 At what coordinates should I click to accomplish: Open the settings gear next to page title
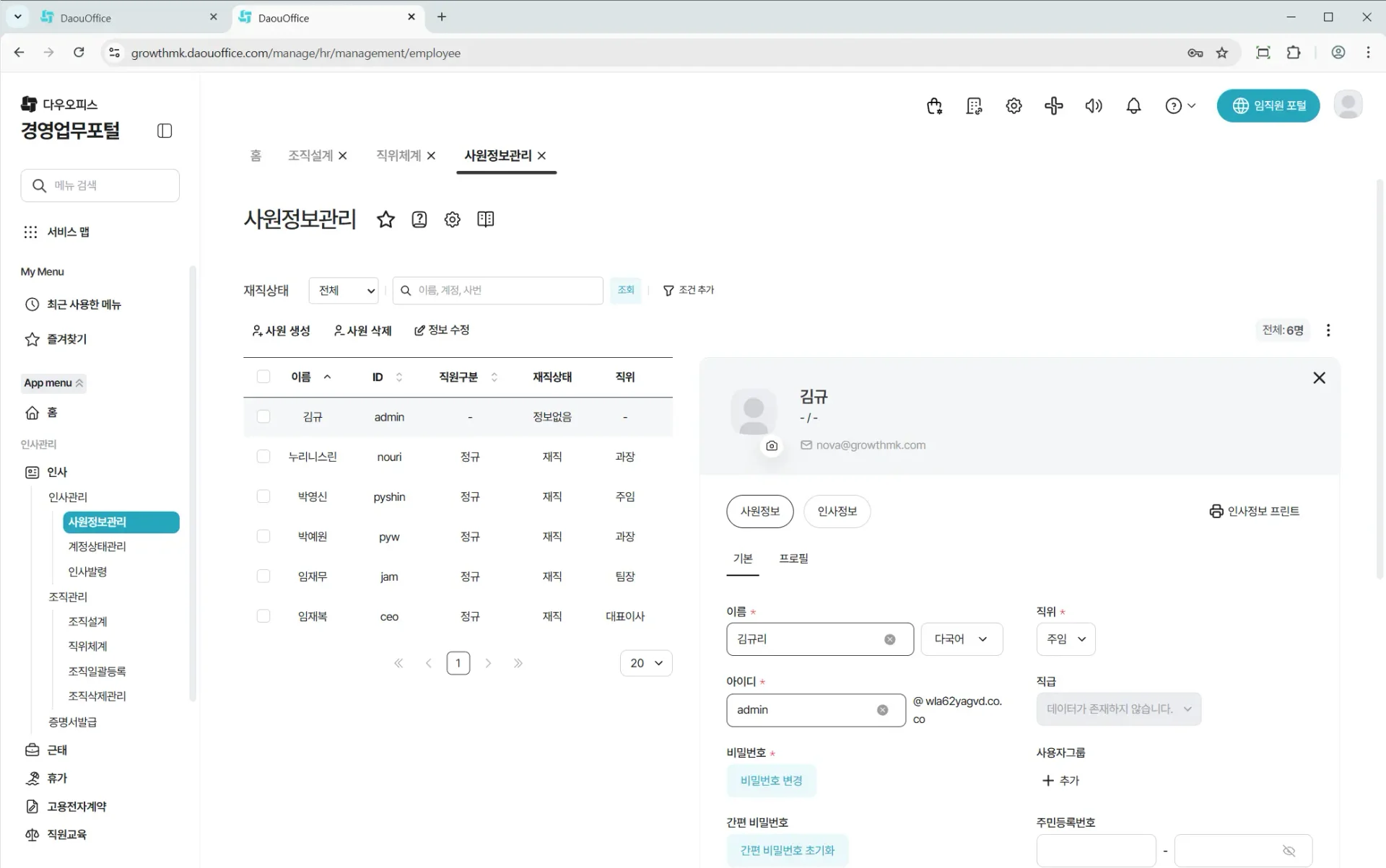[452, 219]
